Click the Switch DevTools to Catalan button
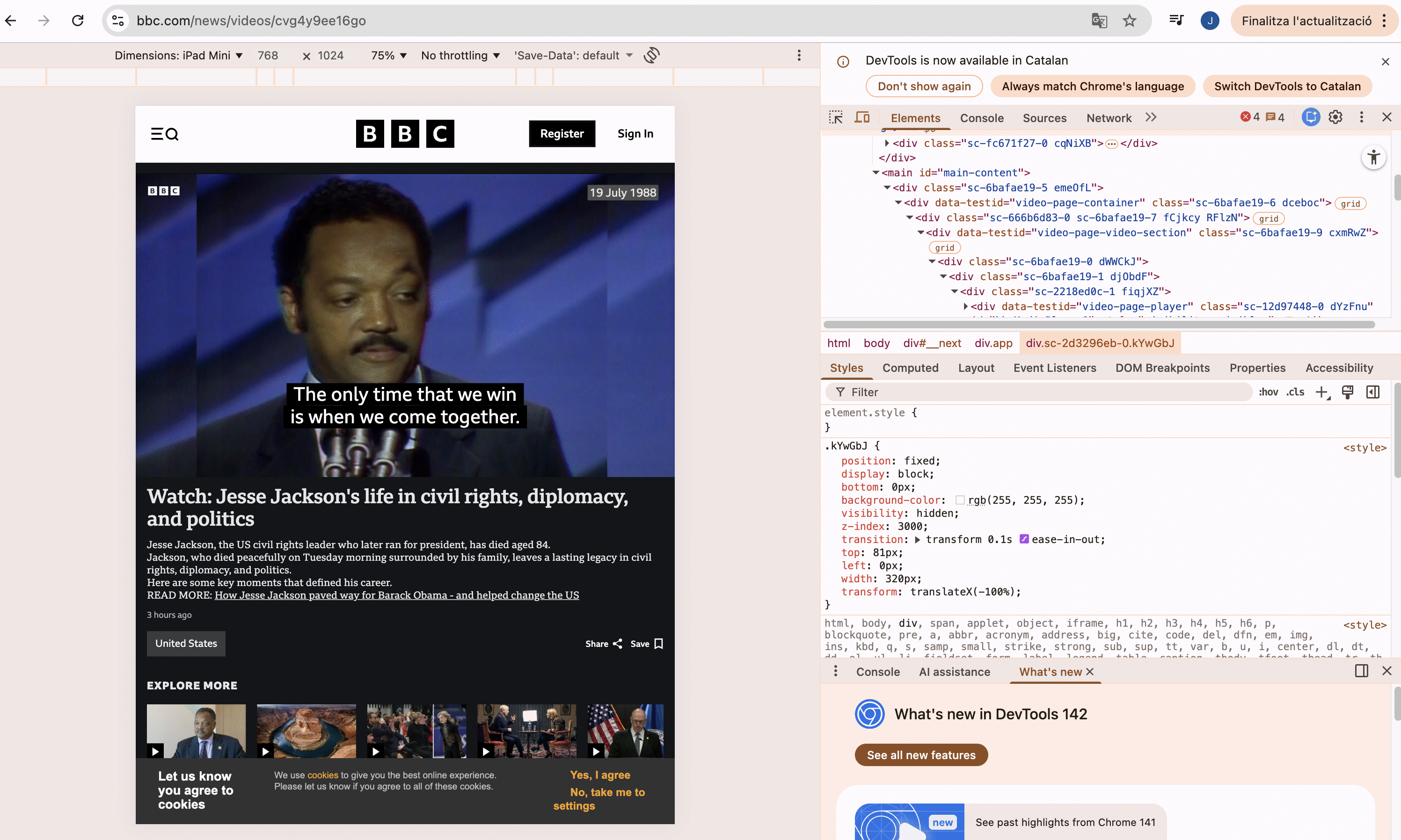The height and width of the screenshot is (840, 1401). (1287, 86)
